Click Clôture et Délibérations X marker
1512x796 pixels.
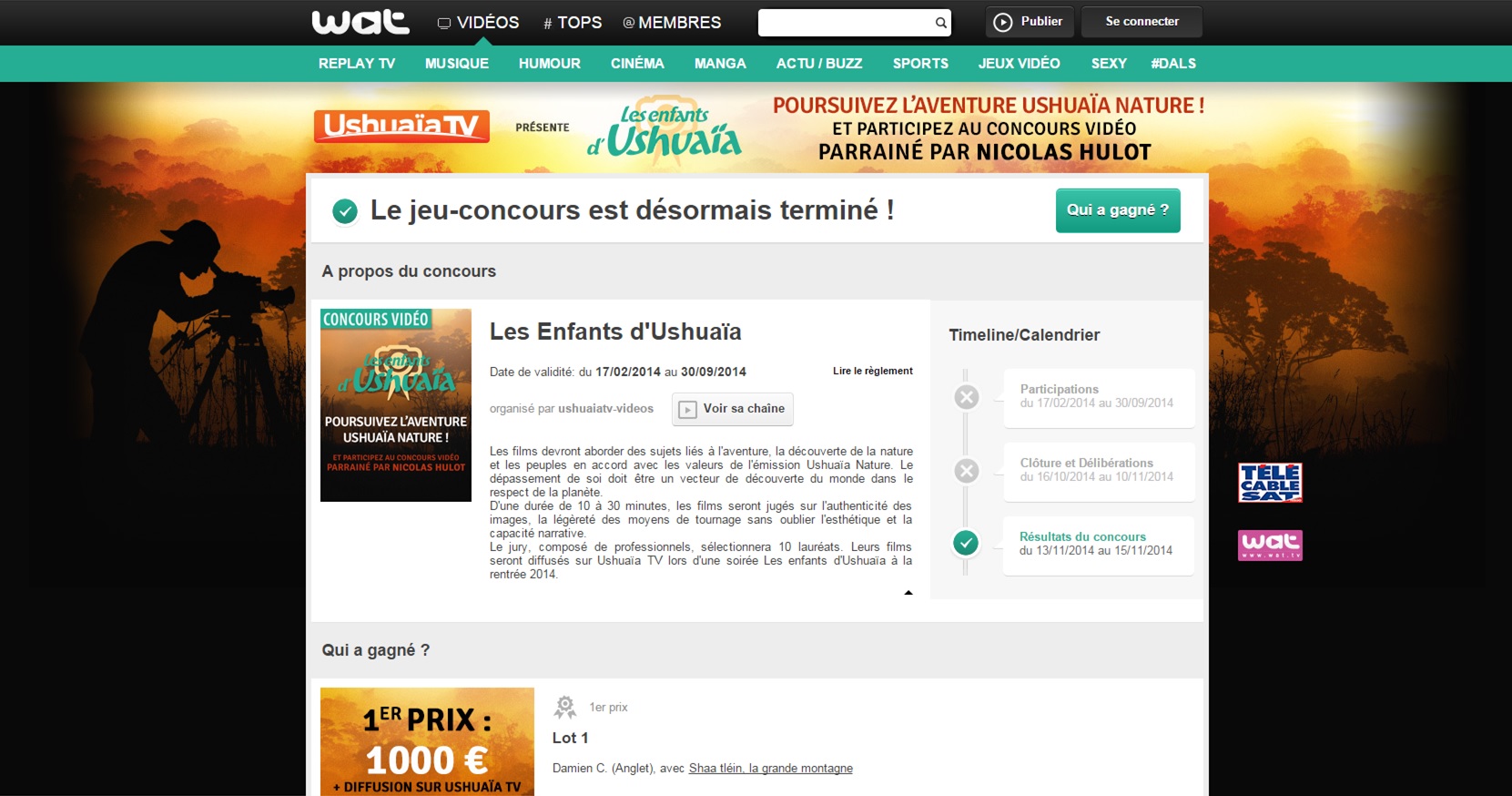(967, 471)
